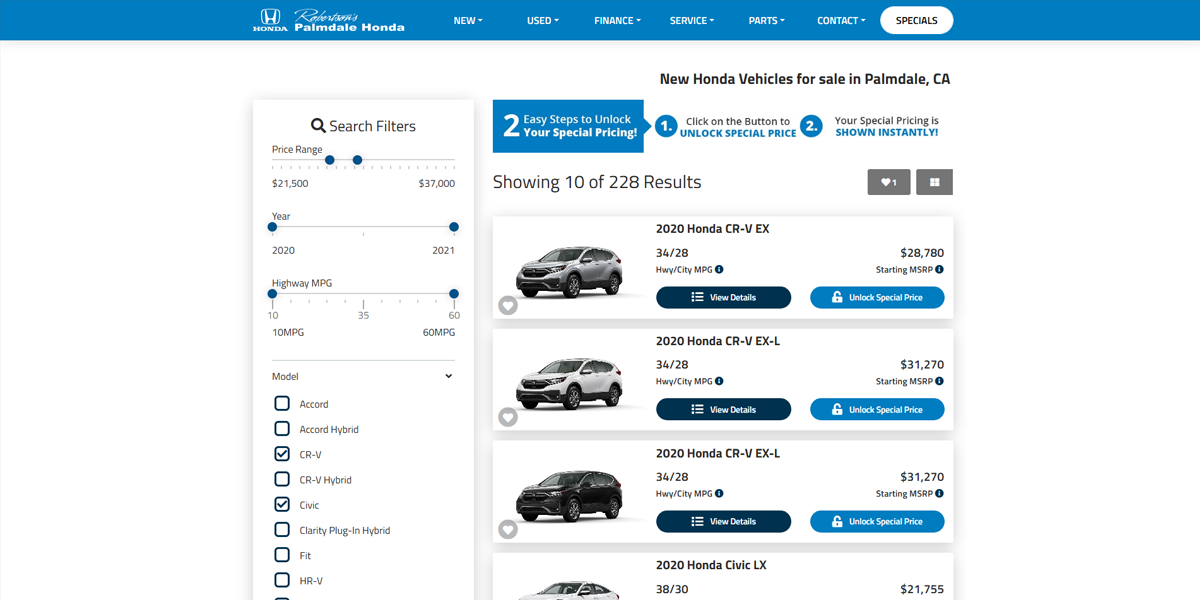Tick the Clarity Plug-In Hybrid checkbox
This screenshot has height=600, width=1200.
coord(282,529)
